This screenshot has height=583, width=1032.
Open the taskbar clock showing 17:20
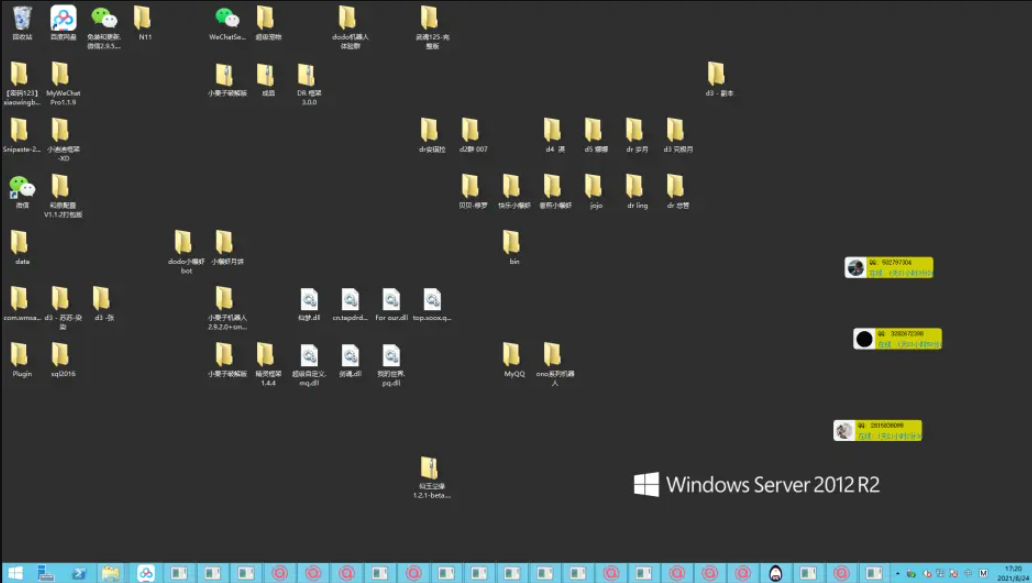click(x=1013, y=573)
